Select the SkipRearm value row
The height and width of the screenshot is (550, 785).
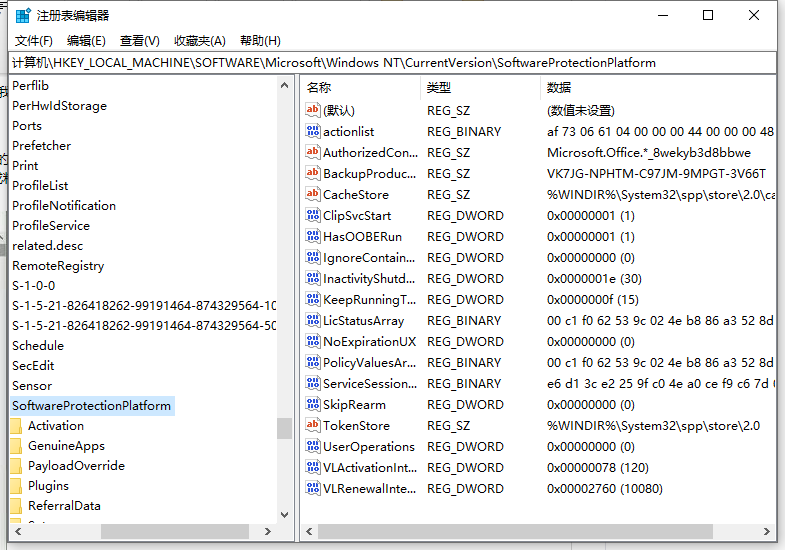coord(354,404)
